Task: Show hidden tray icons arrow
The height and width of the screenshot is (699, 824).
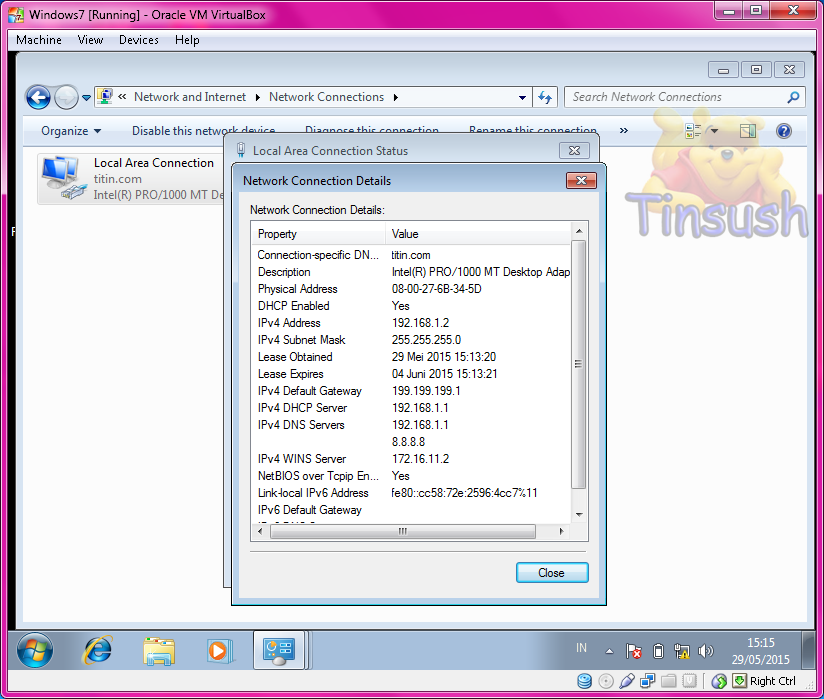Action: 609,652
